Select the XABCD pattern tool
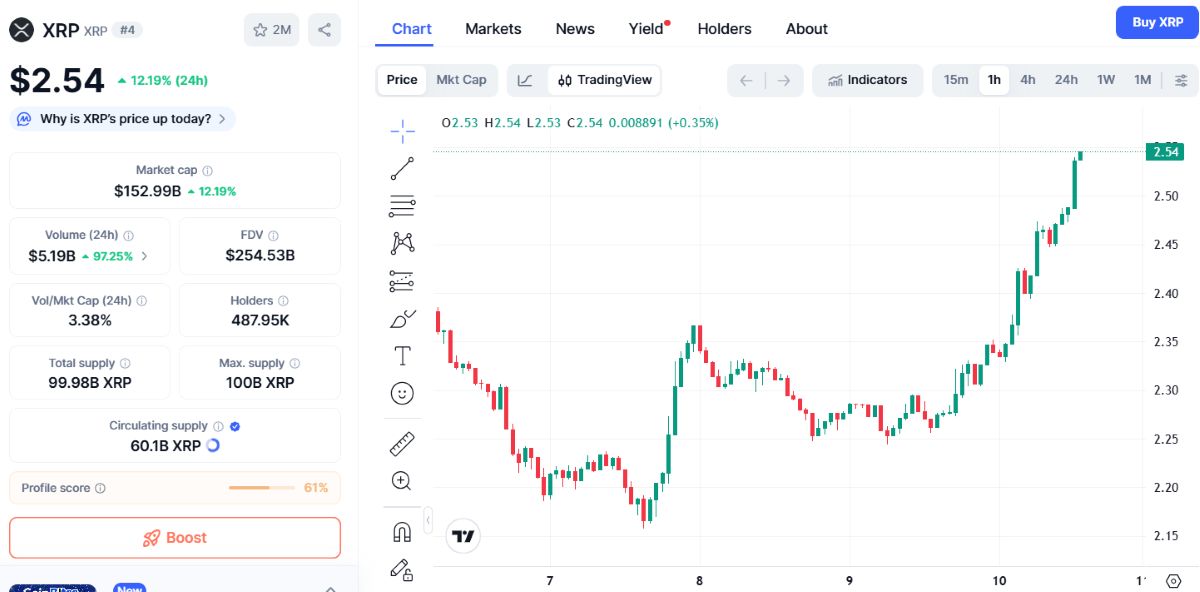Screen dimensions: 1200x592 (402, 243)
